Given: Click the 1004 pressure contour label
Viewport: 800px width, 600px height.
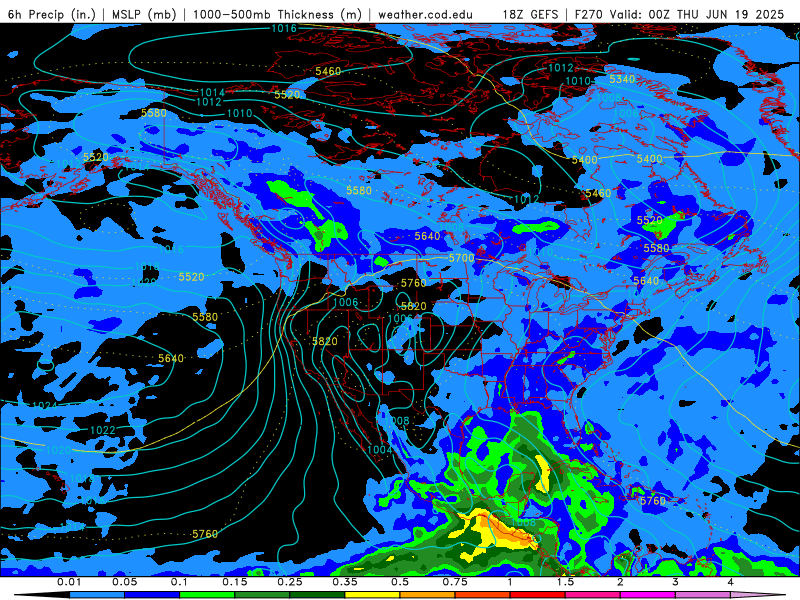Looking at the screenshot, I should point(380,449).
